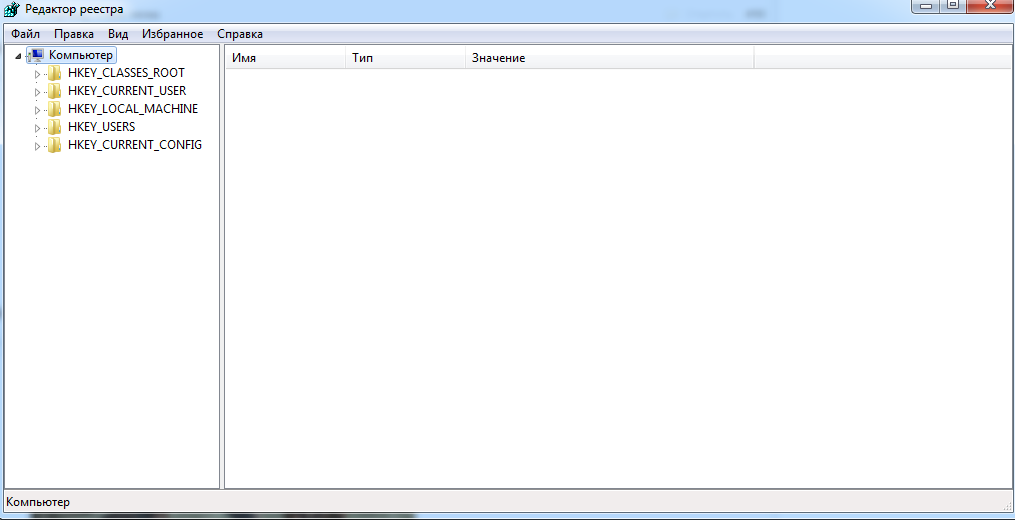
Task: Collapse the Компьютер root node arrow
Action: coord(19,56)
